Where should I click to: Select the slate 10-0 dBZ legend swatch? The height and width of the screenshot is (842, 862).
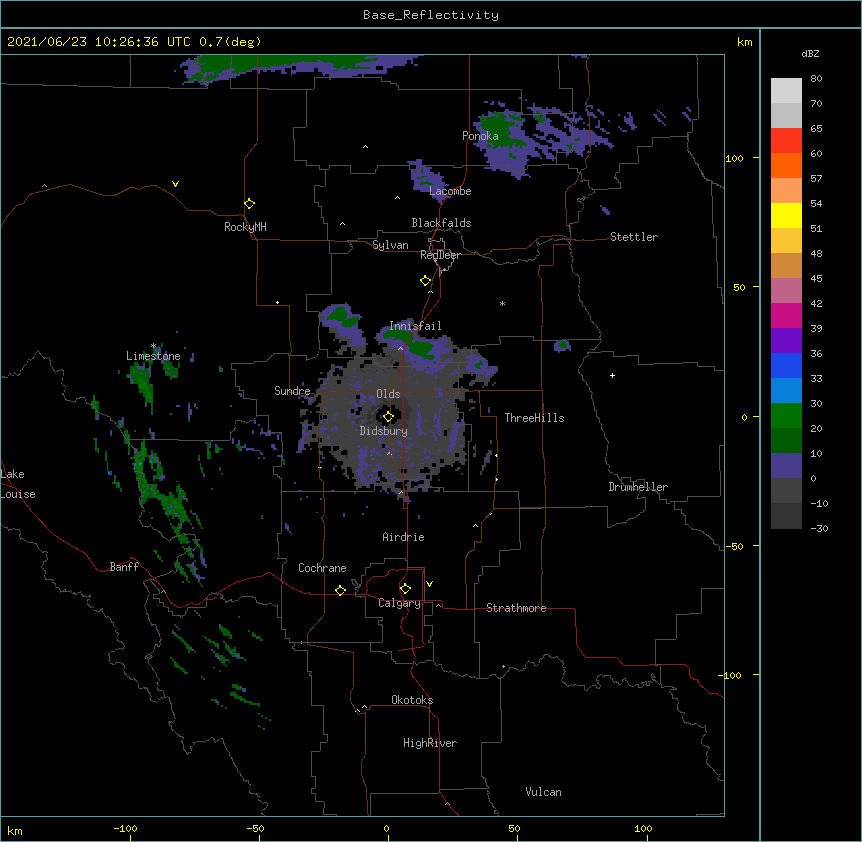786,466
